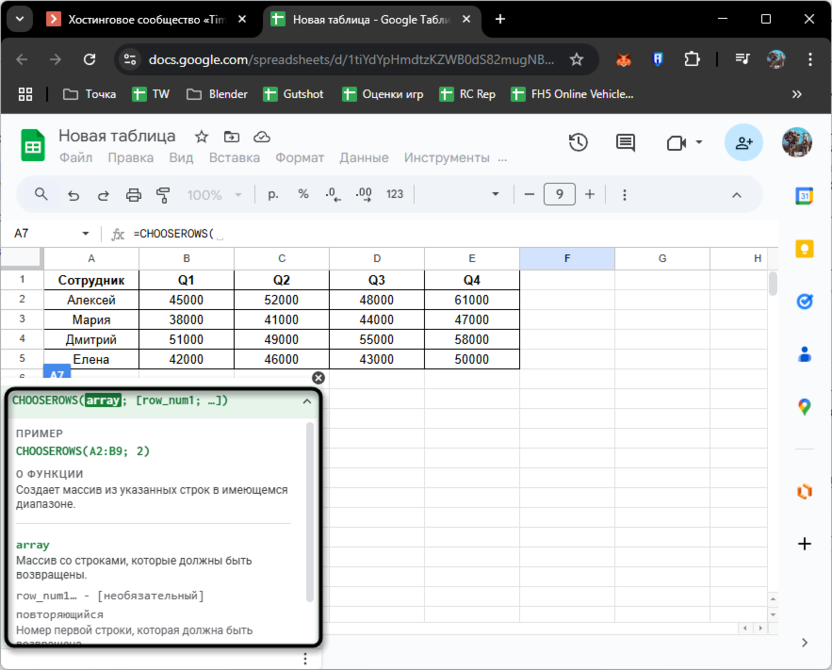The image size is (832, 670).
Task: Close the function help popup
Action: coord(318,378)
